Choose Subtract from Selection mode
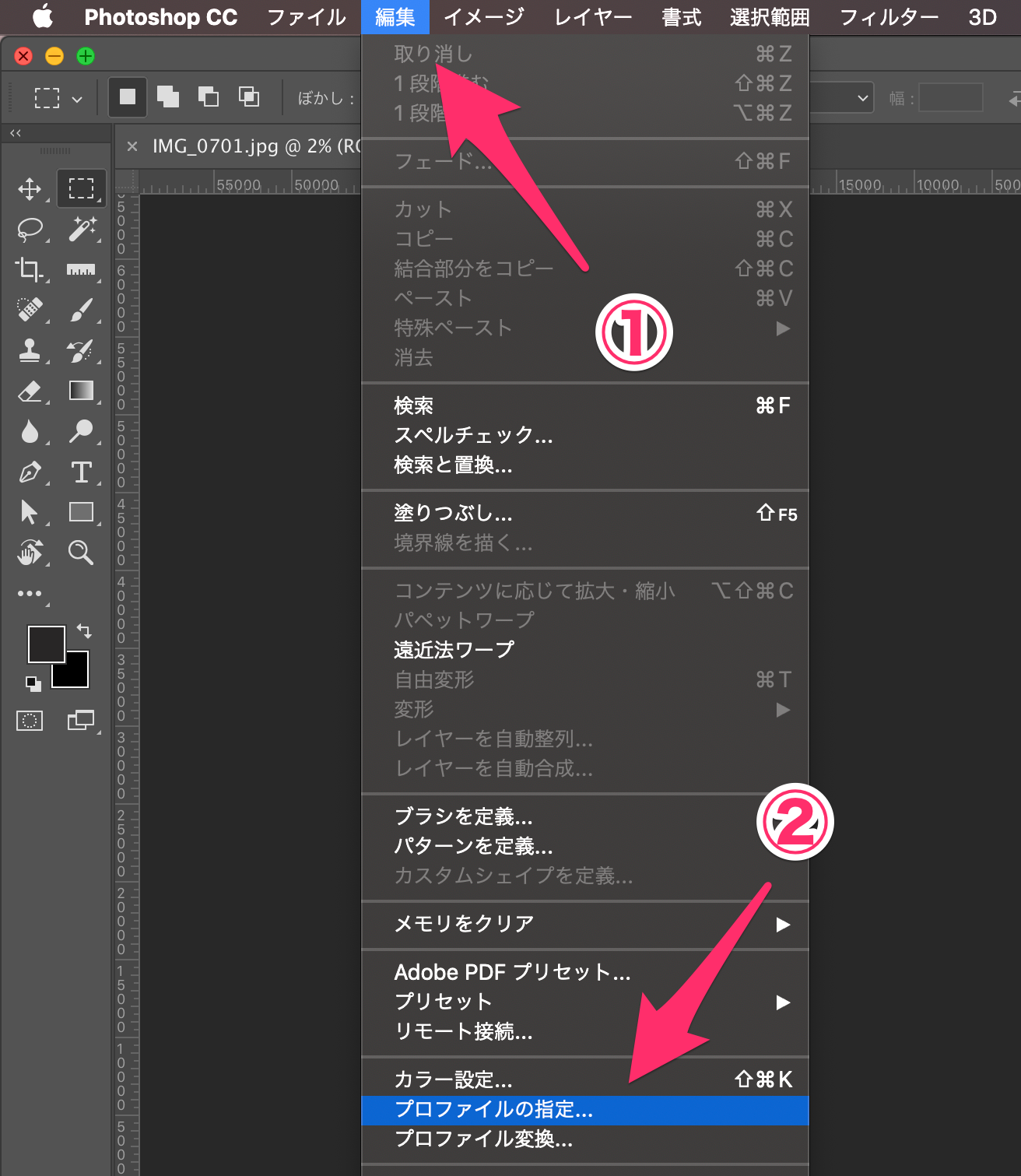The height and width of the screenshot is (1176, 1021). tap(209, 97)
